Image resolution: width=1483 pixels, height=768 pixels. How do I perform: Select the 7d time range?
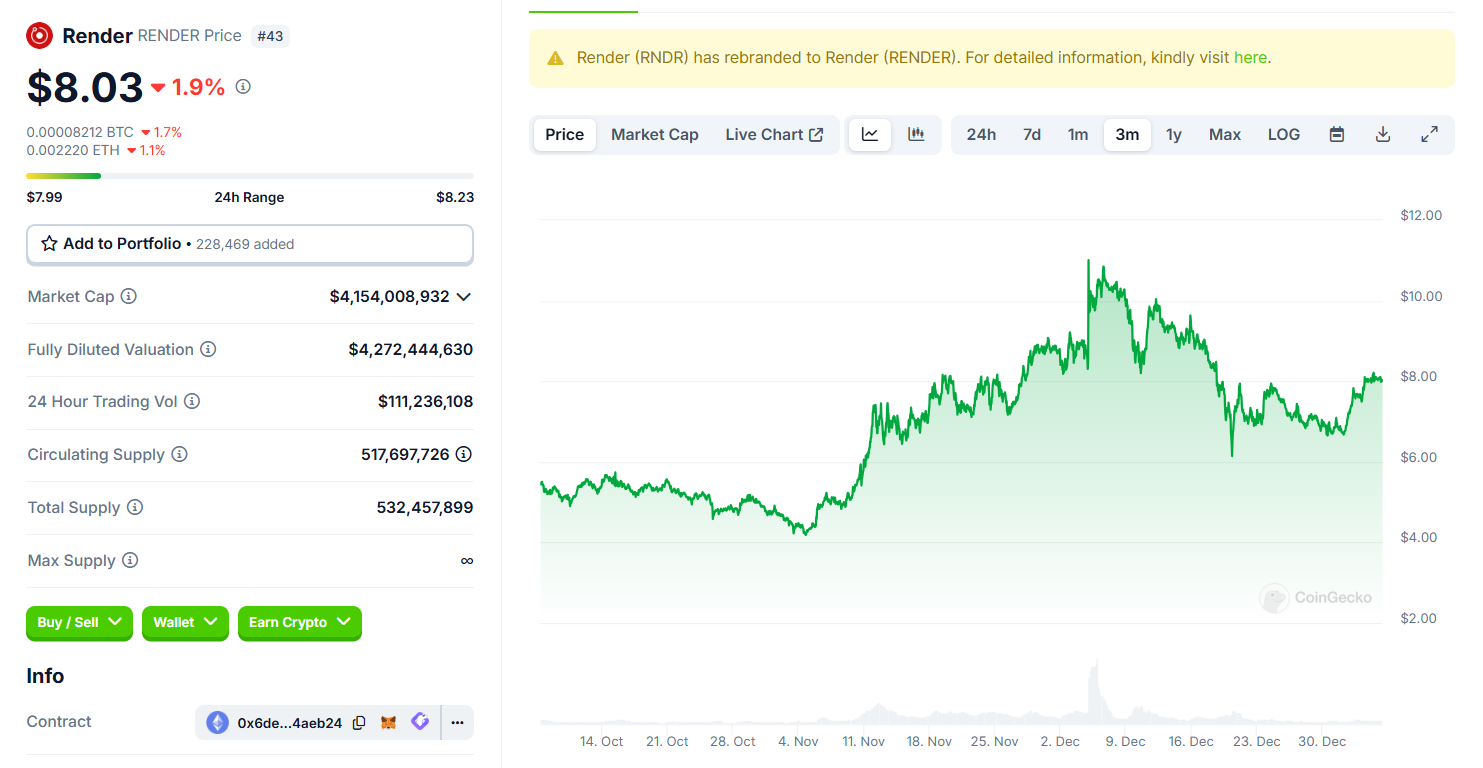[1032, 134]
